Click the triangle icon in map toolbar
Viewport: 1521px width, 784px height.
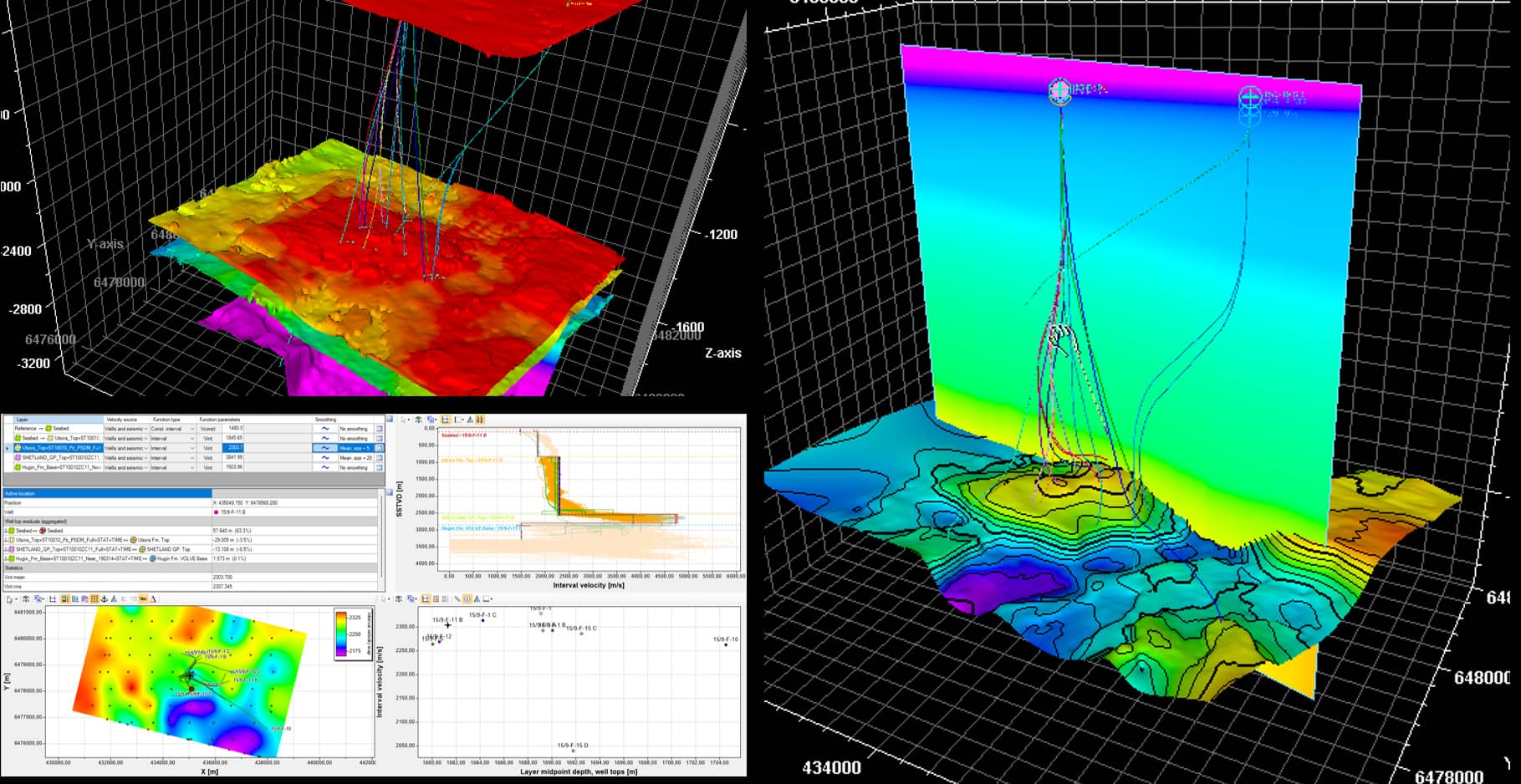[x=114, y=598]
